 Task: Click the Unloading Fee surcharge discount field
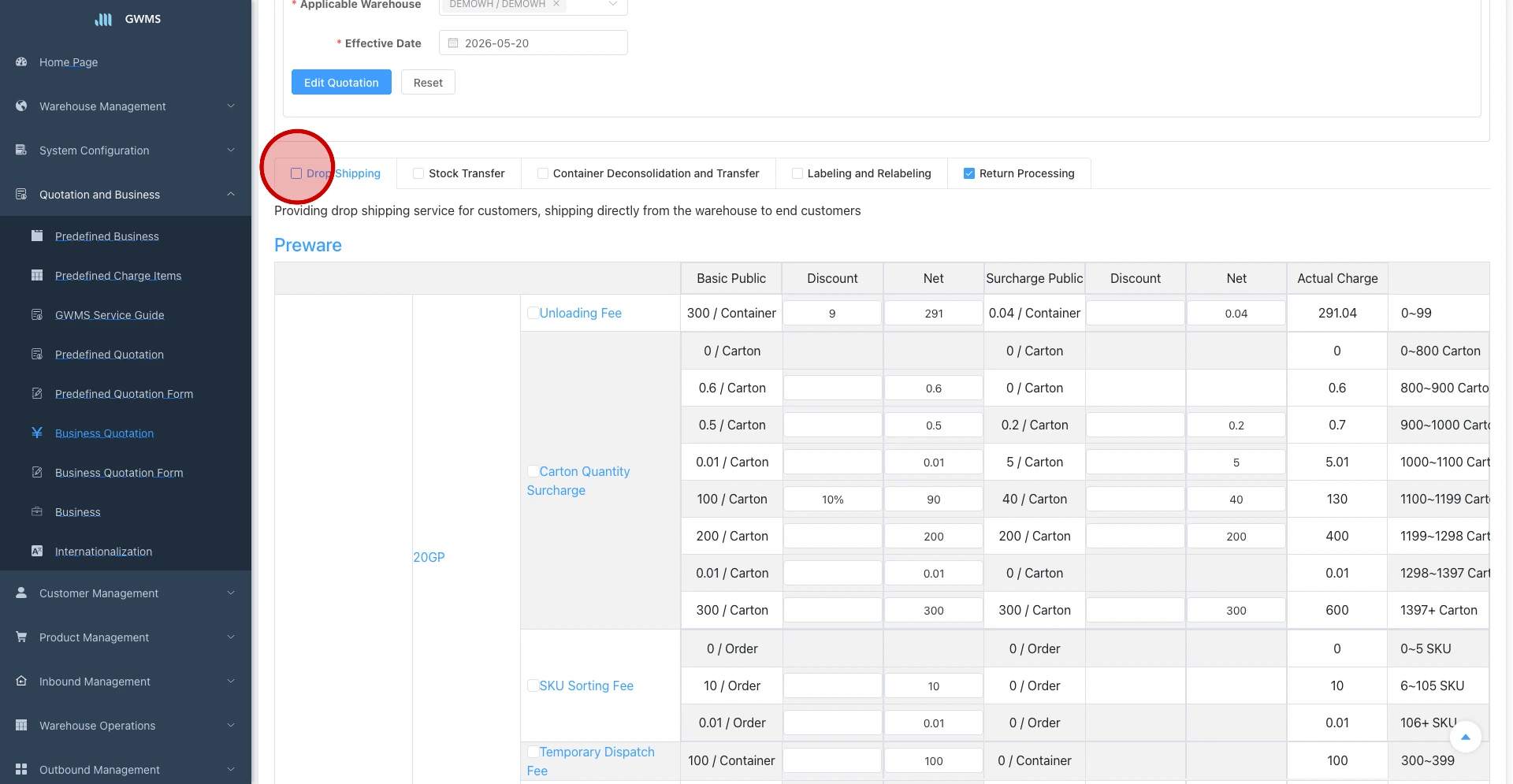[1136, 313]
